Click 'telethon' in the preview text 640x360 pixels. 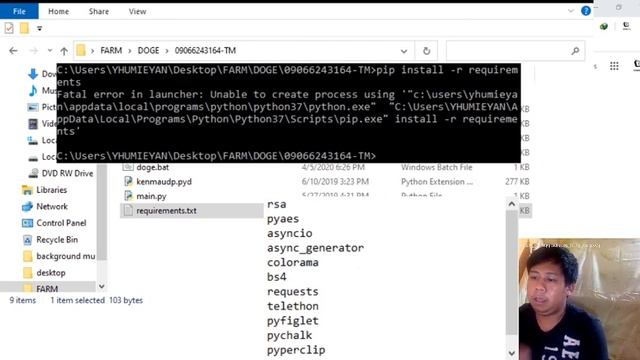click(x=293, y=306)
